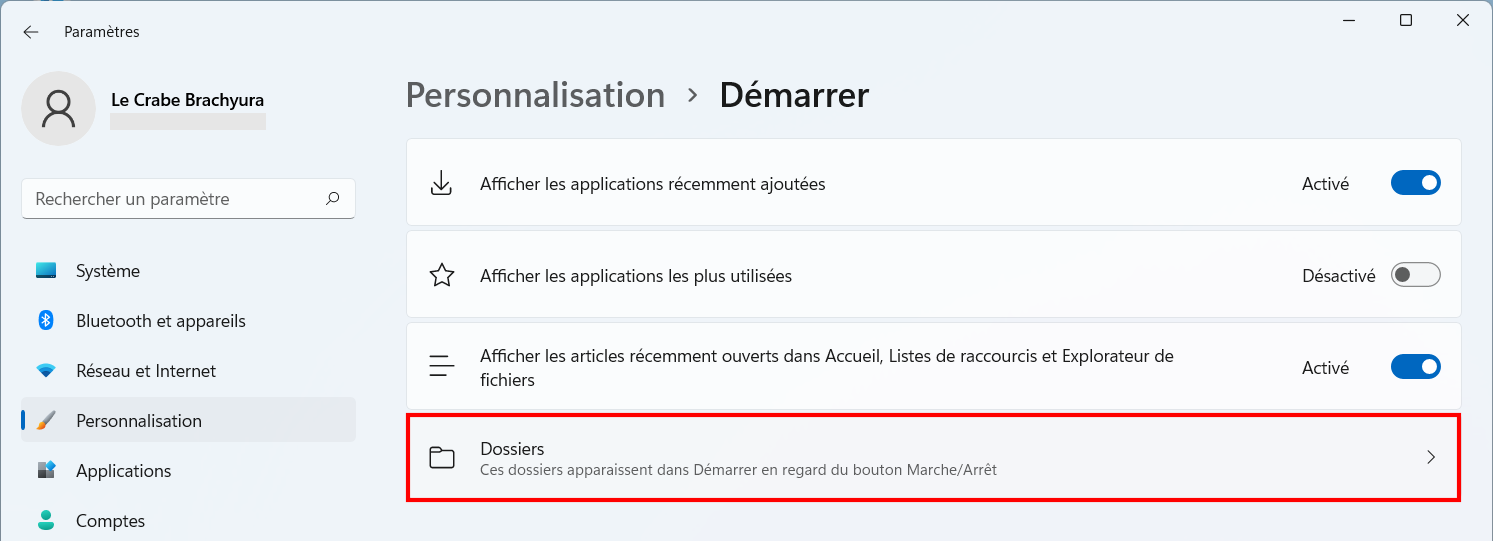Image resolution: width=1493 pixels, height=541 pixels.
Task: Click the Système monitor icon
Action: pyautogui.click(x=46, y=271)
